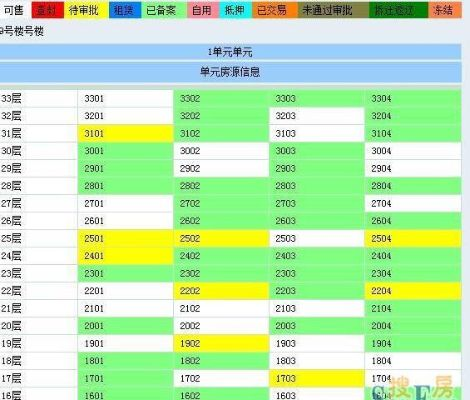Select the green 已备案 legend swatch
The image size is (470, 400).
(164, 10)
